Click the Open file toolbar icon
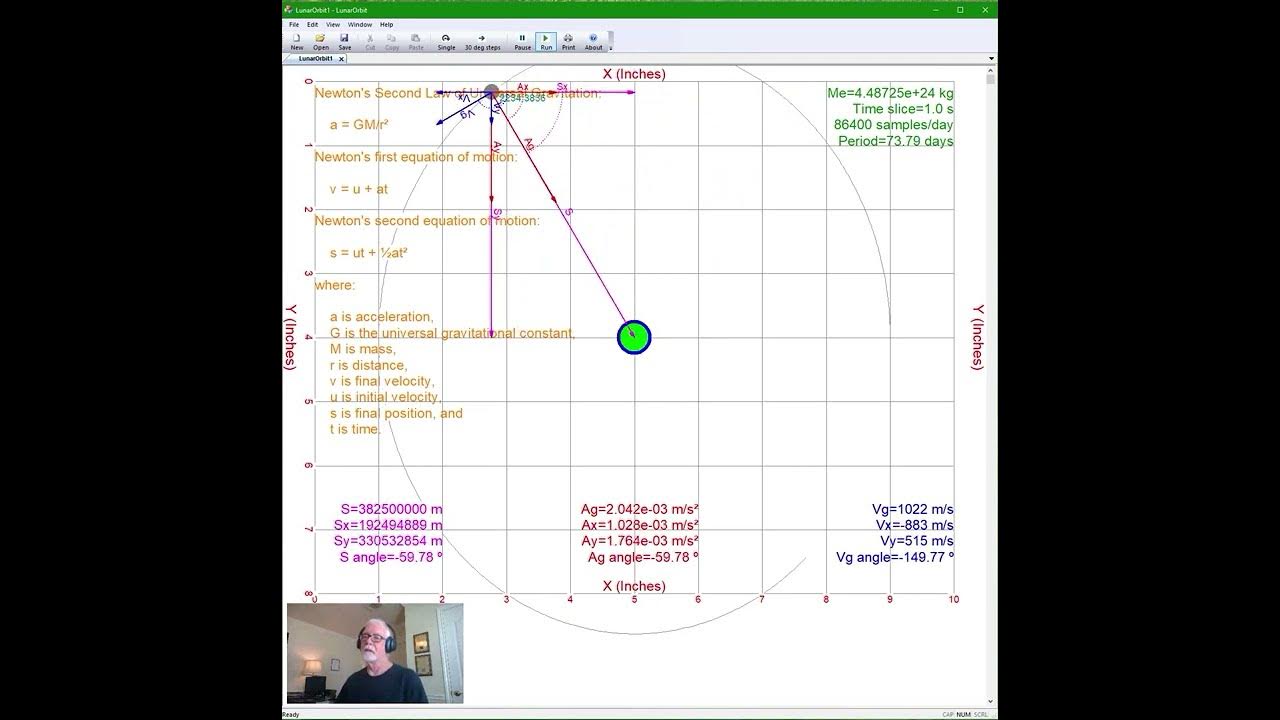Viewport: 1280px width, 720px height. pyautogui.click(x=320, y=41)
